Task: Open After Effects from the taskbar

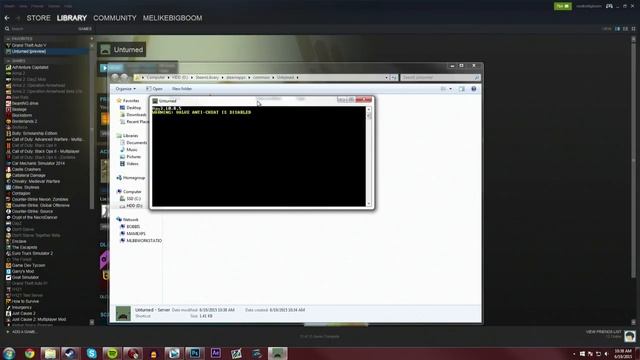Action: (216, 353)
